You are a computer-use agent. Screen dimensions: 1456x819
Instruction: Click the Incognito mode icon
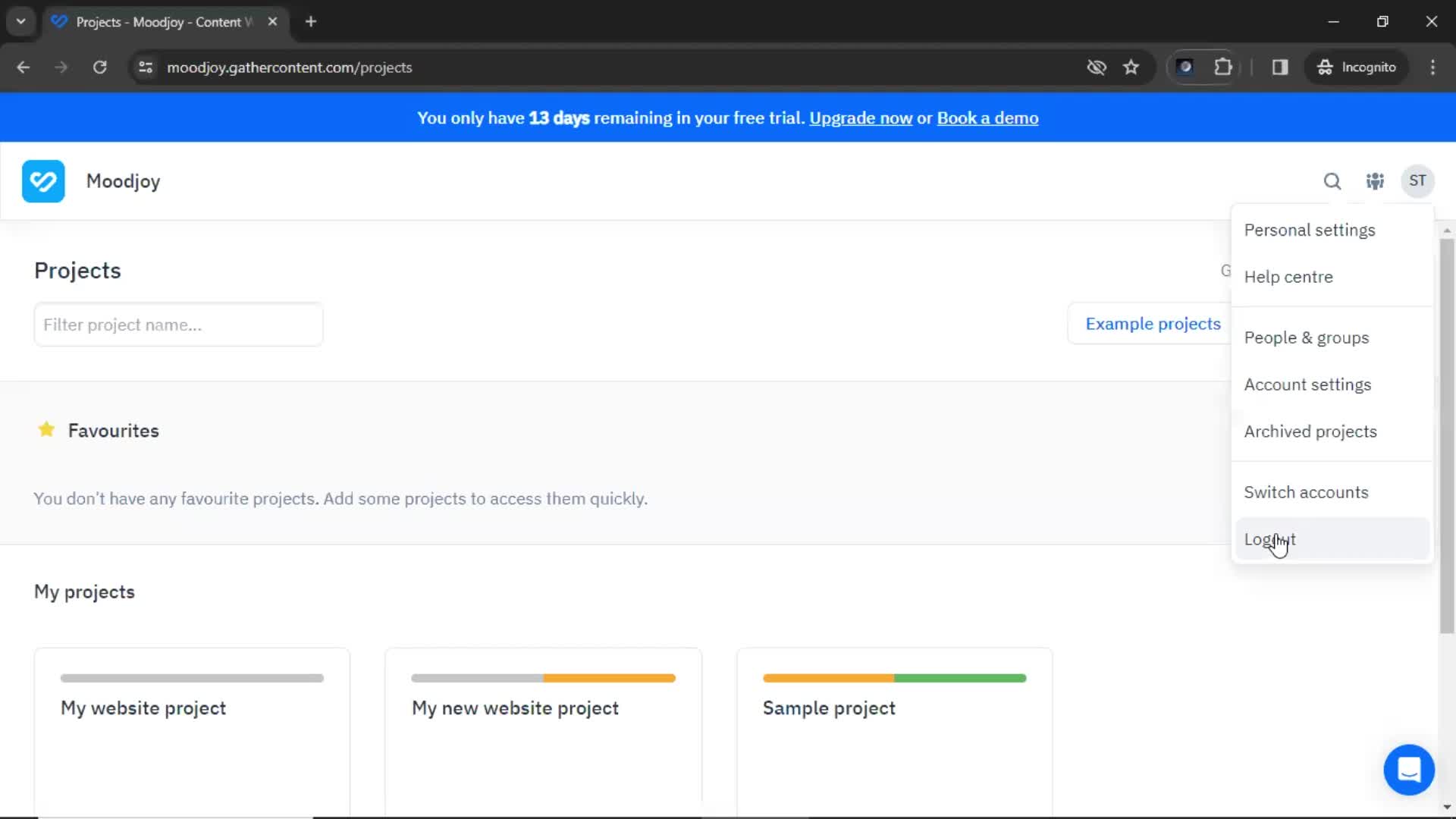(1325, 67)
